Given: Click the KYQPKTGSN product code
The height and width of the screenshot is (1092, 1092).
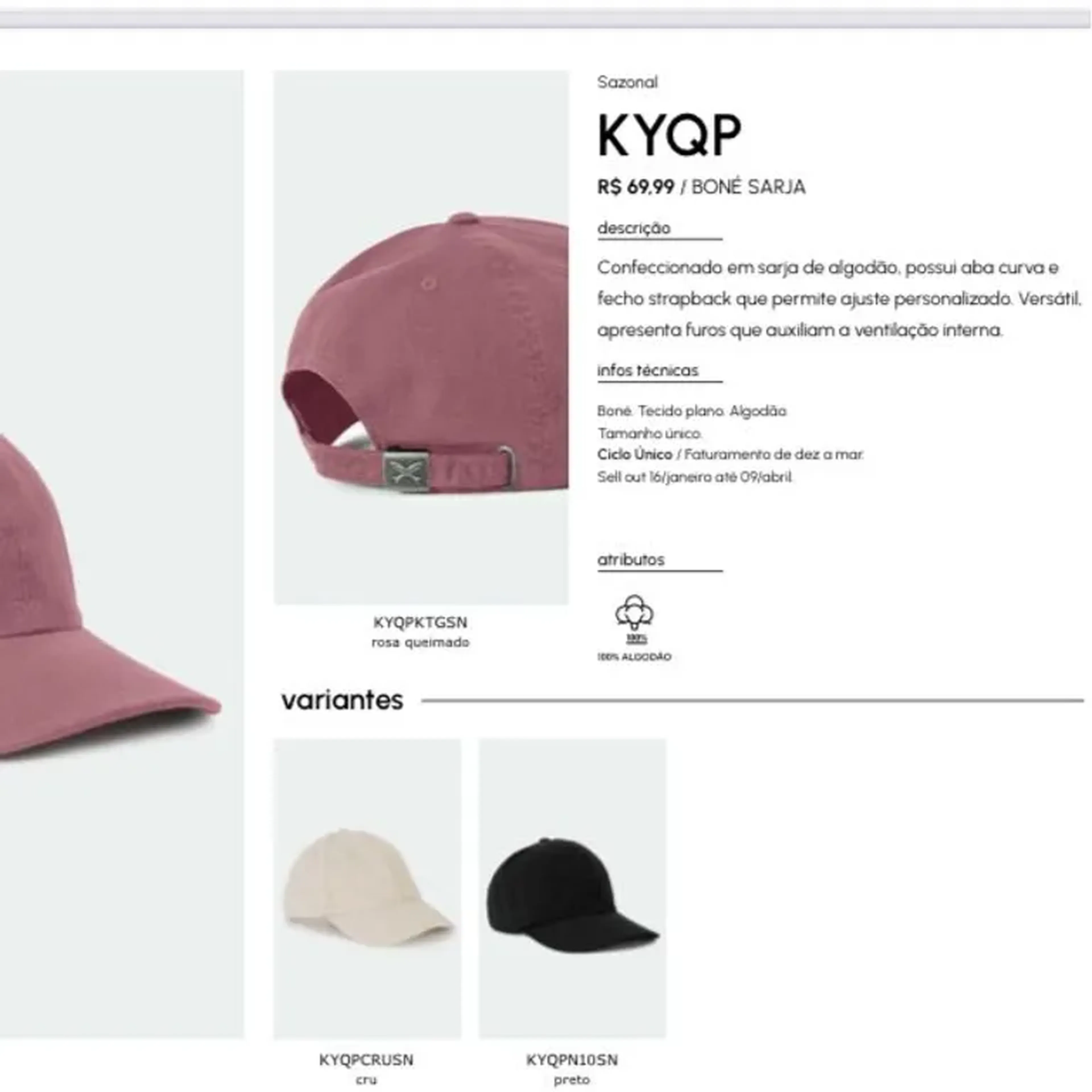Looking at the screenshot, I should point(421,622).
